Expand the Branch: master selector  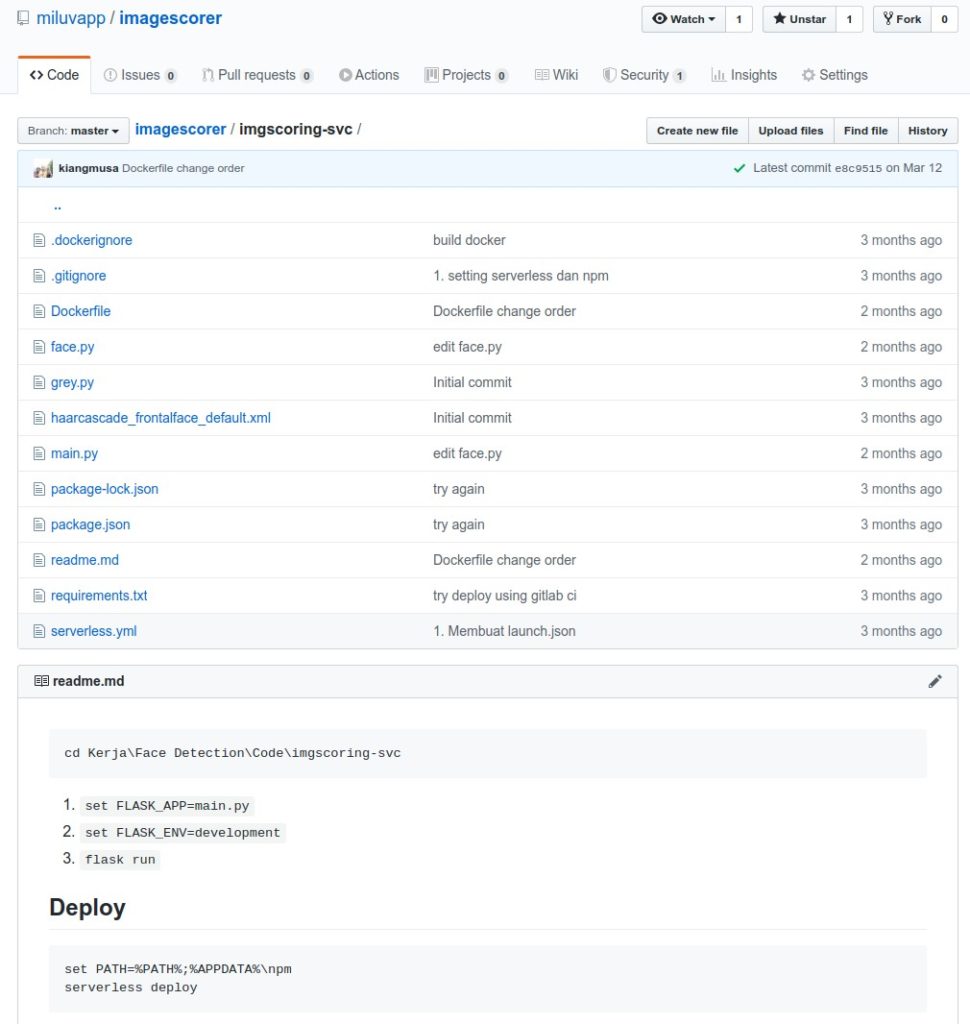tap(74, 131)
